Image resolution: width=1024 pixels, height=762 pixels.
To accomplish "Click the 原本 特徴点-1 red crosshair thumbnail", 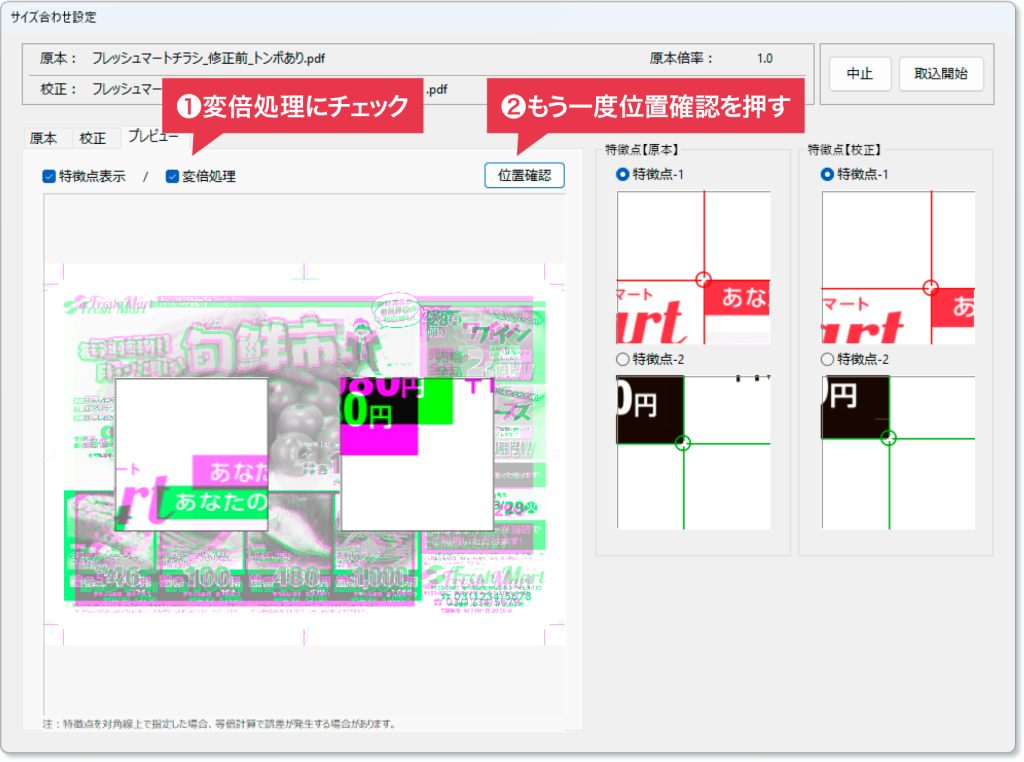I will (694, 268).
